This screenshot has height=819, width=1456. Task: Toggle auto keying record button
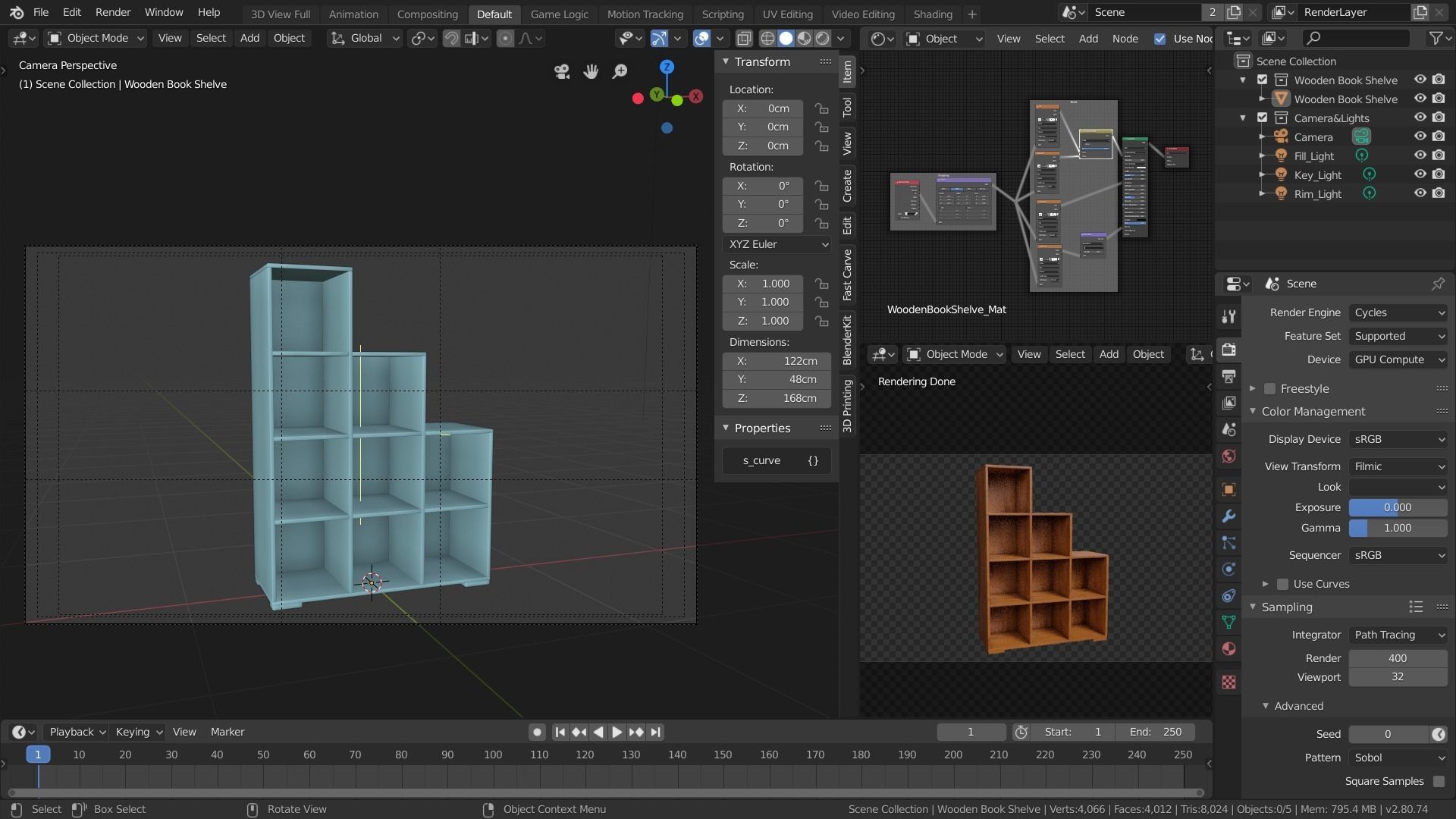537,732
